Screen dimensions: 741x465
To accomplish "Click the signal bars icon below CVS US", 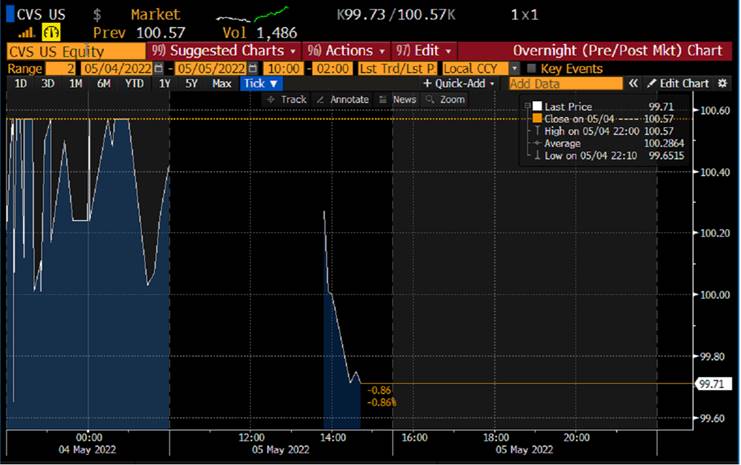I will pyautogui.click(x=26, y=32).
